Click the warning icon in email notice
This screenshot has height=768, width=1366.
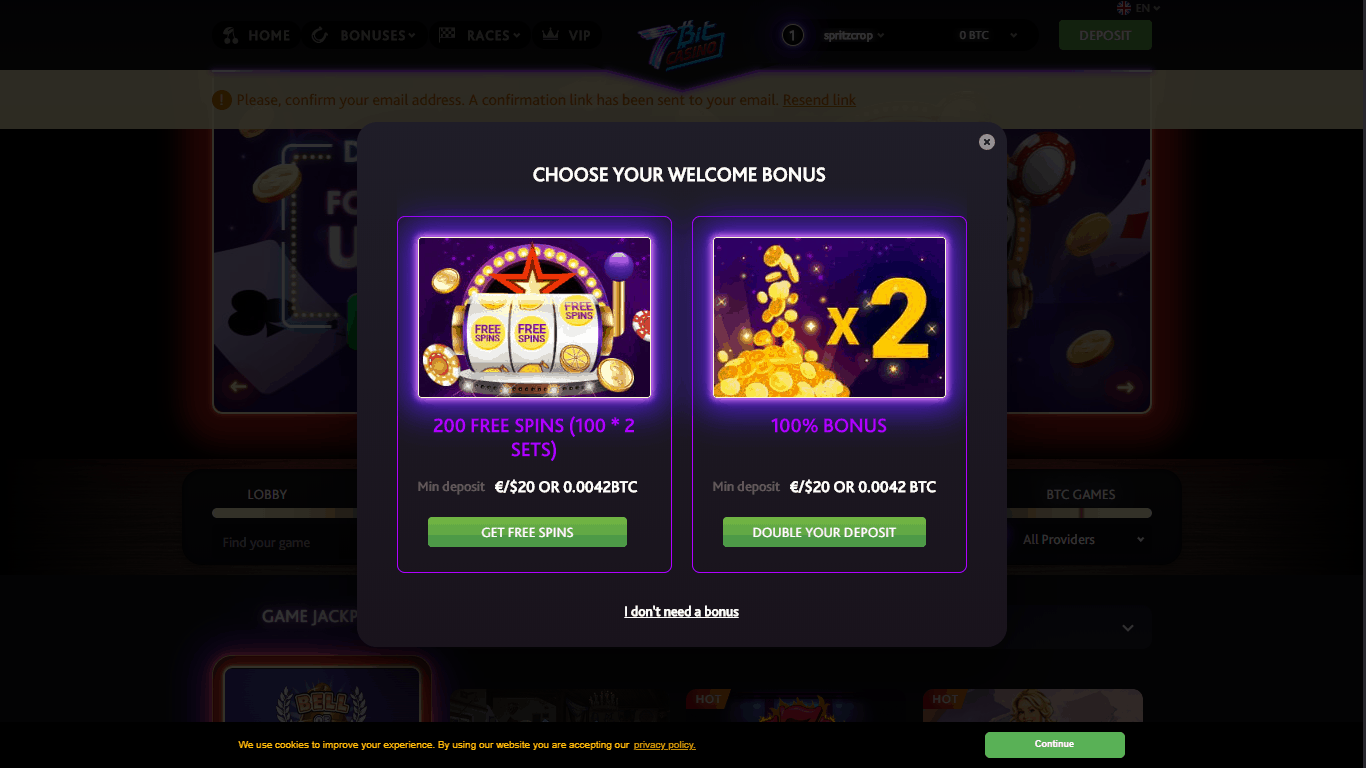(x=222, y=100)
